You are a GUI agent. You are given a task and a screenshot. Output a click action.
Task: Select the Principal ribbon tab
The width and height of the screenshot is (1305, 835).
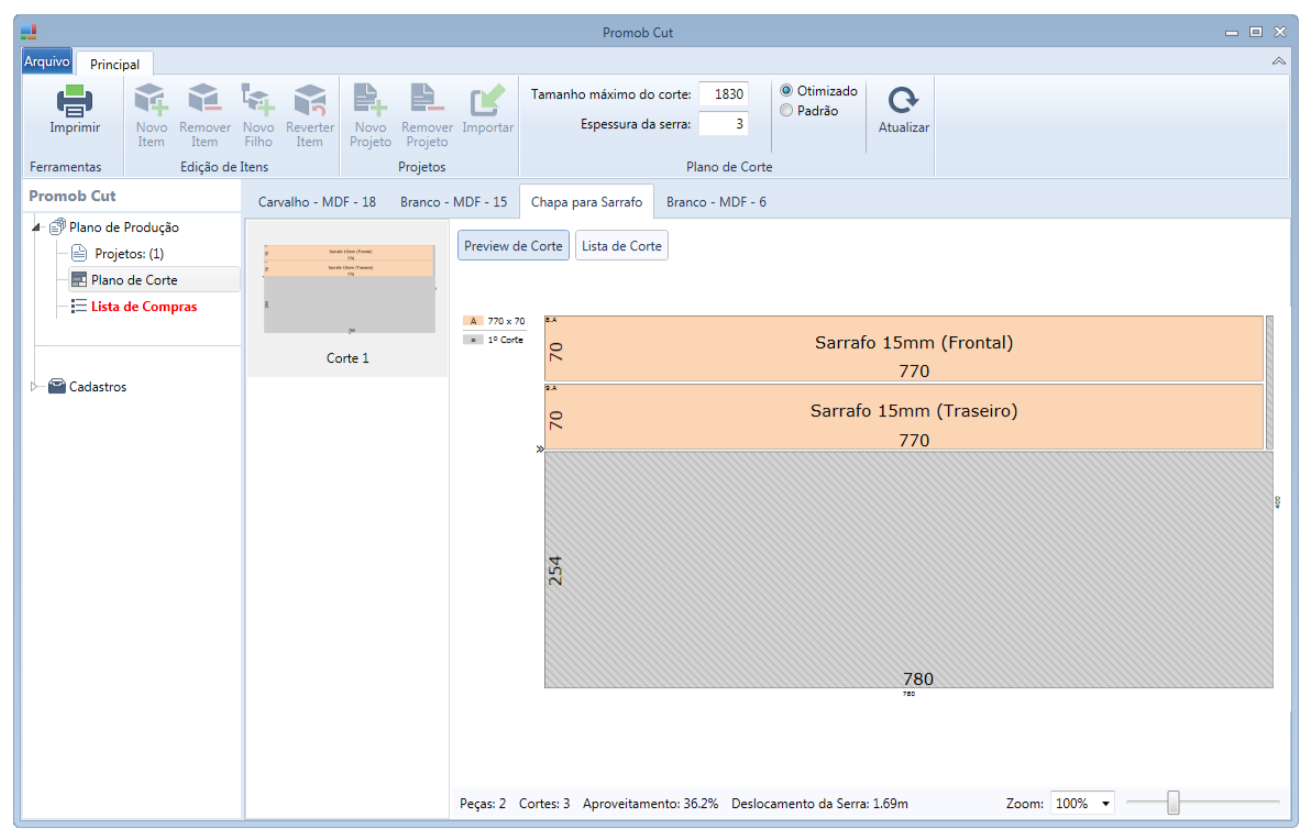[x=115, y=64]
